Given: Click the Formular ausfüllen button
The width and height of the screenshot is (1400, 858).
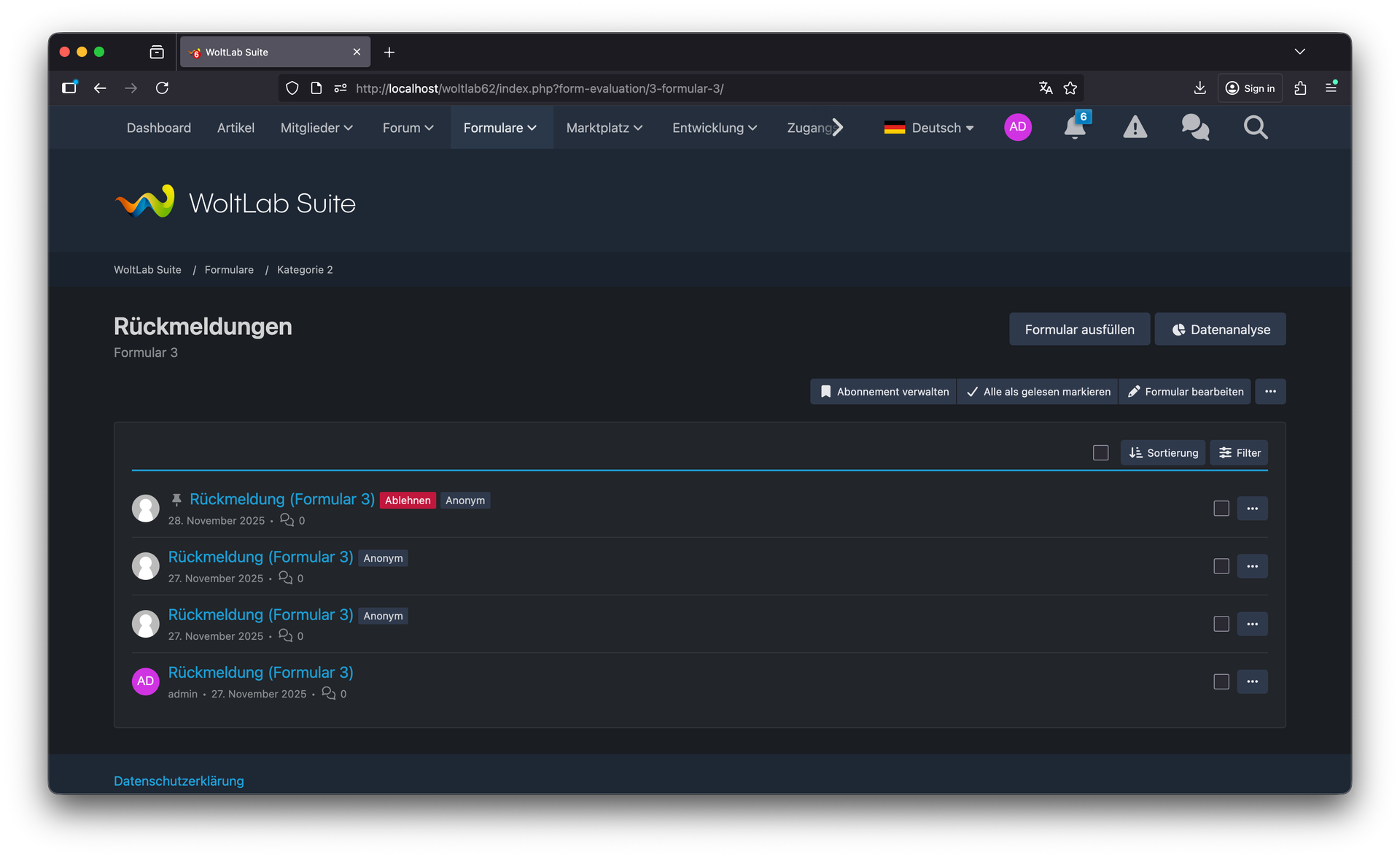Looking at the screenshot, I should 1079,330.
